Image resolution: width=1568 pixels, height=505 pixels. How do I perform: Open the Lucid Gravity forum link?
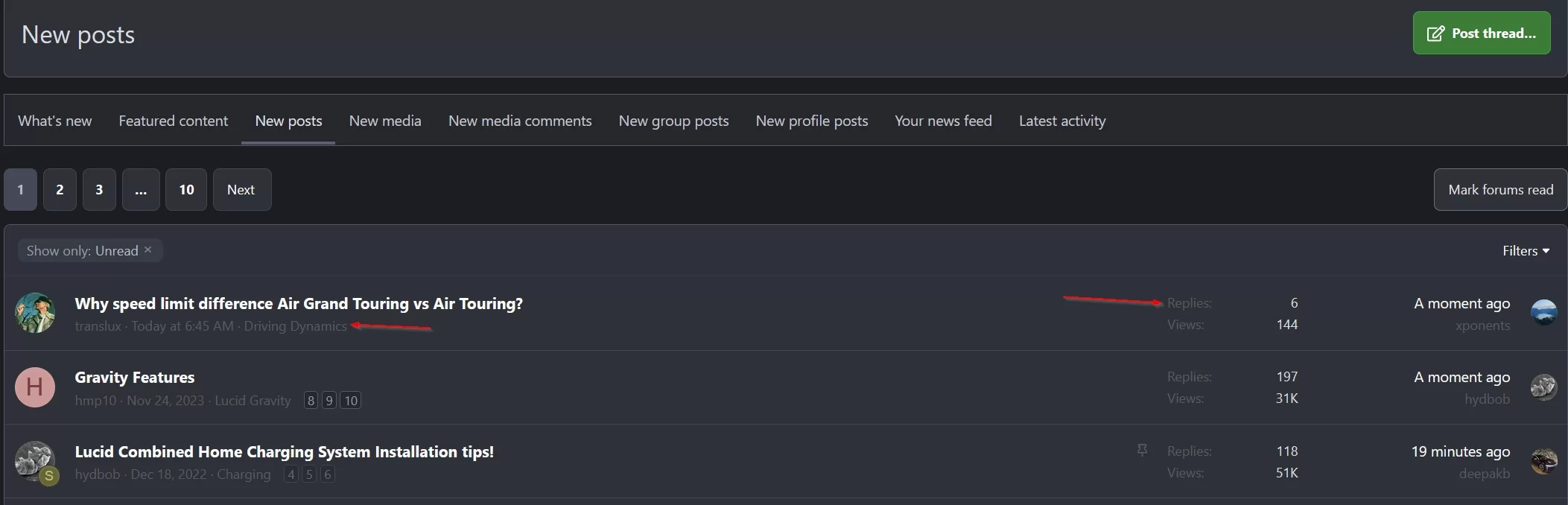point(253,400)
